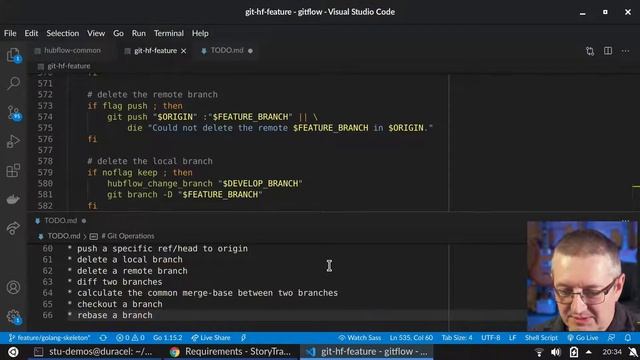Open the Explorer view in the activity bar
Image resolution: width=640 pixels, height=360 pixels.
coord(13,55)
